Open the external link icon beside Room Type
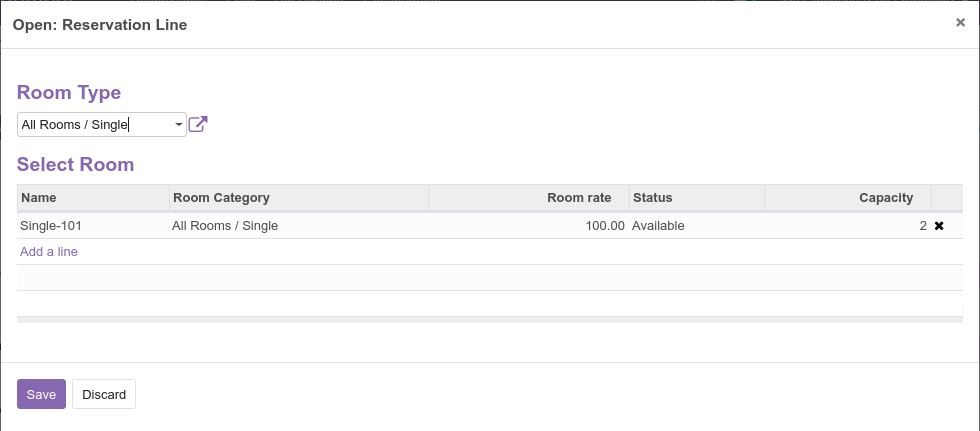This screenshot has height=431, width=980. (198, 124)
